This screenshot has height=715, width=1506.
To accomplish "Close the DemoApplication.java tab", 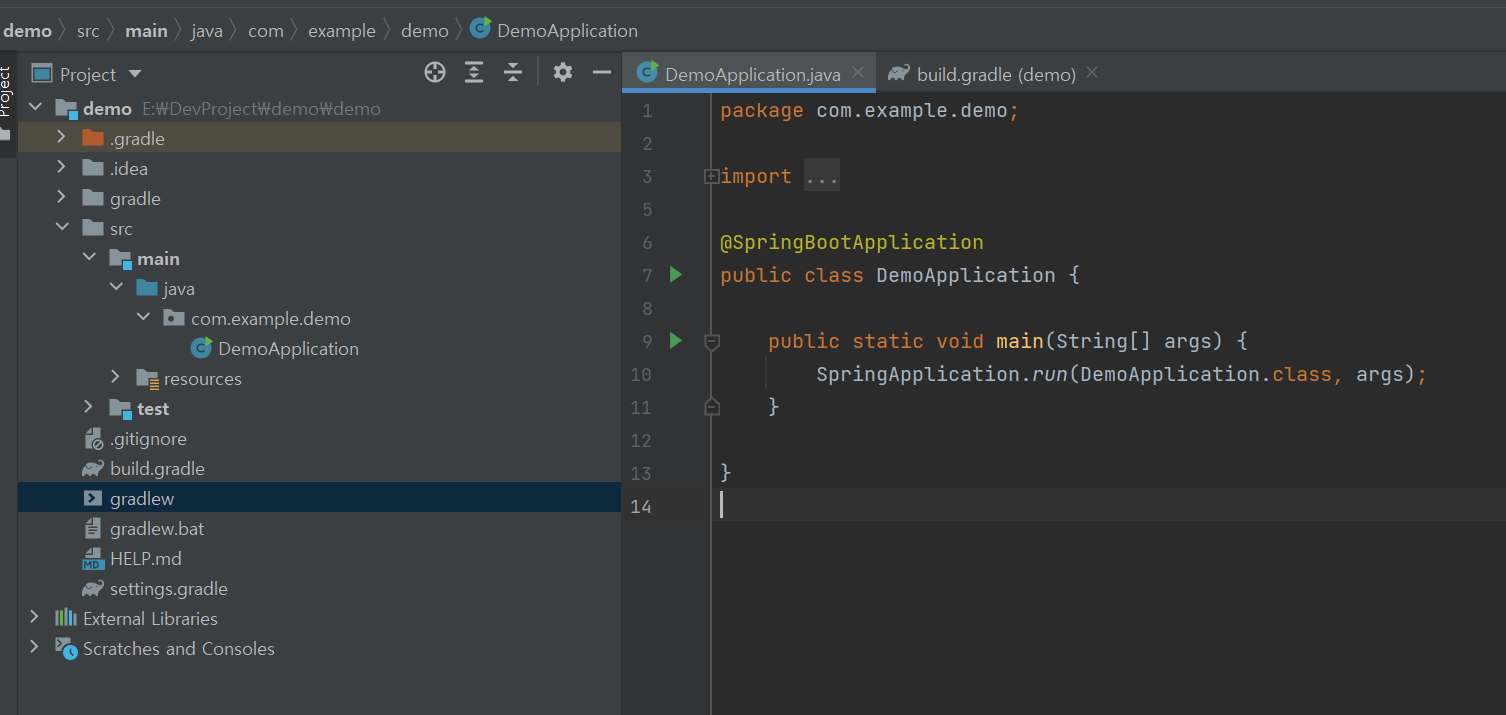I will point(858,73).
